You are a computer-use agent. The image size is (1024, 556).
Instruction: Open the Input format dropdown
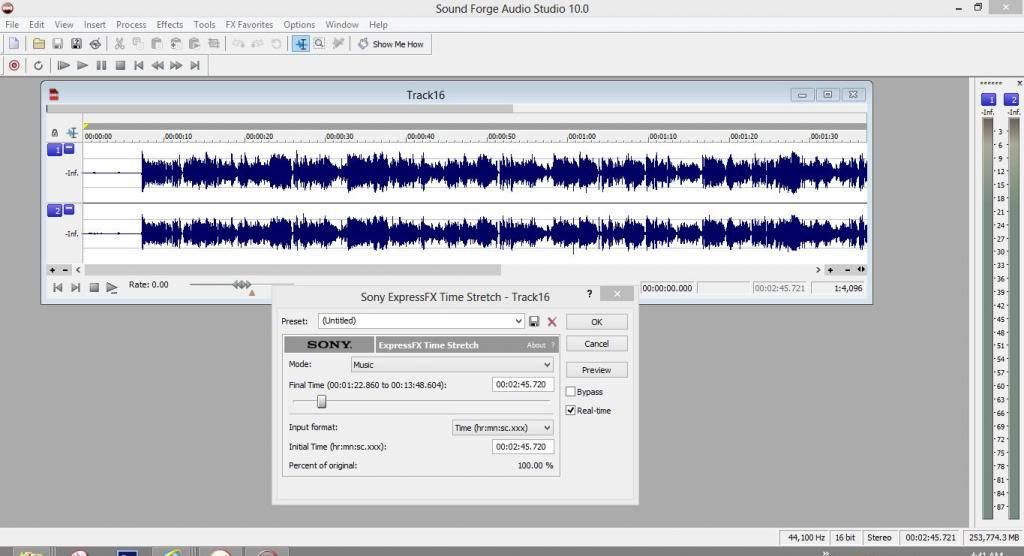pyautogui.click(x=502, y=428)
